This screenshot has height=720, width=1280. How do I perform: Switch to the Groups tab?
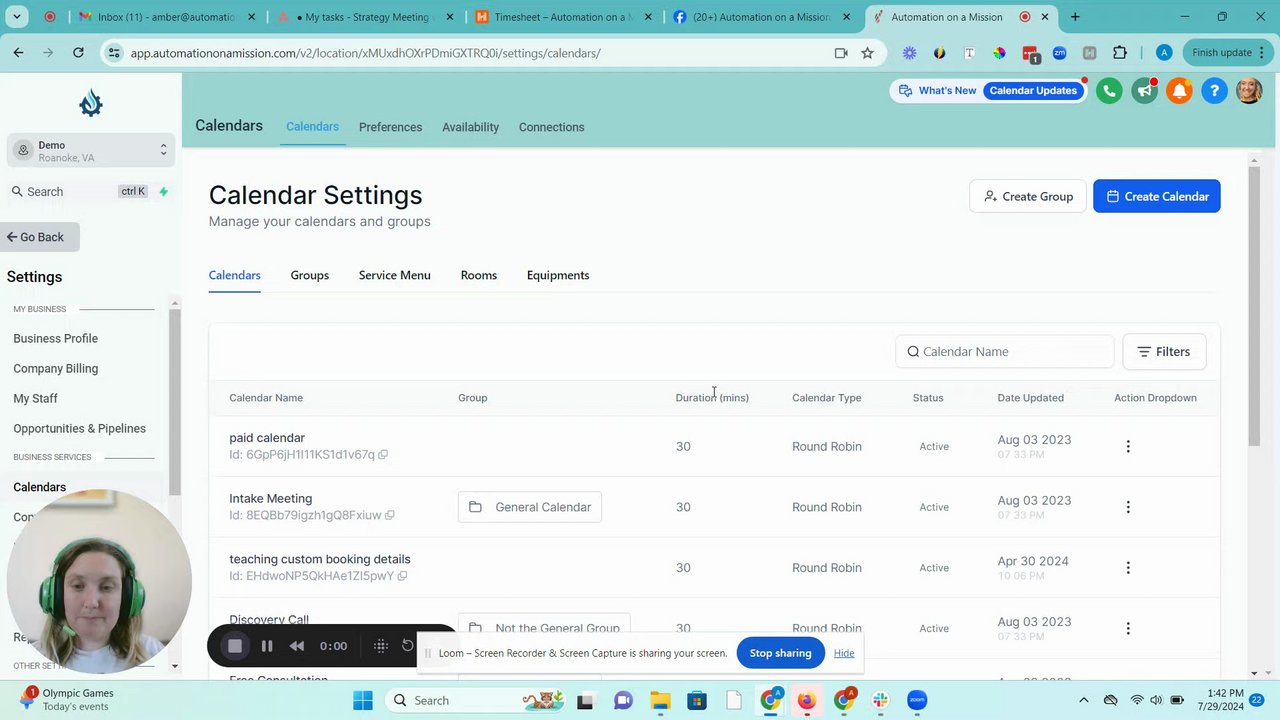[x=310, y=275]
